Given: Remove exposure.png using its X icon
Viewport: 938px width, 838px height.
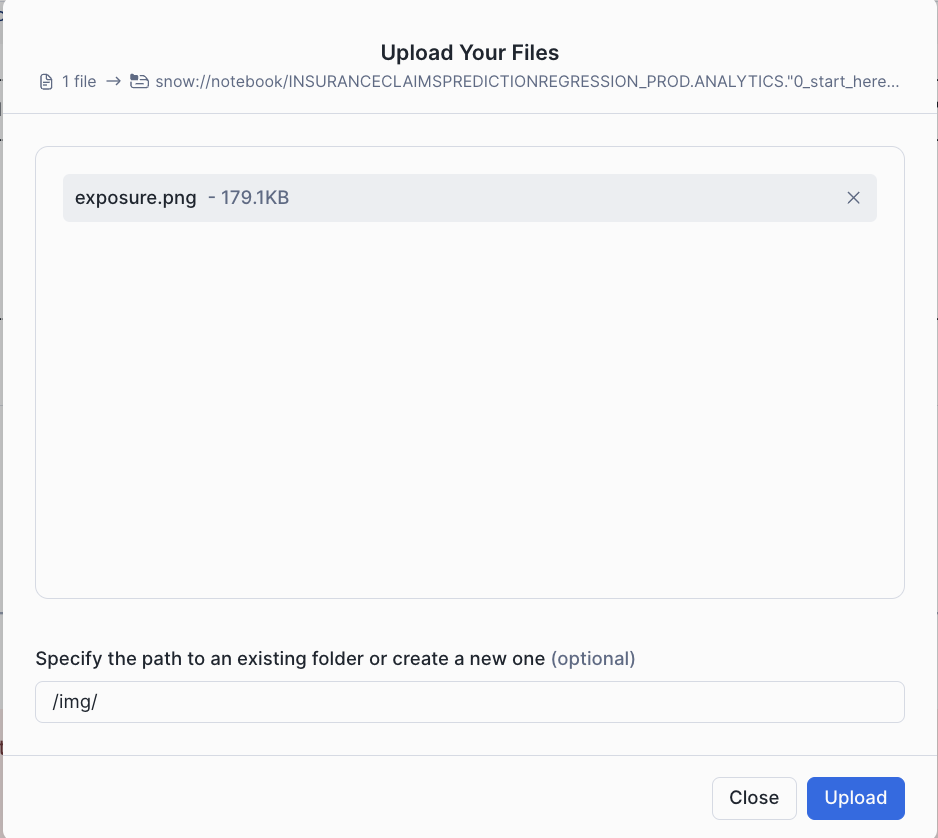Looking at the screenshot, I should pyautogui.click(x=853, y=198).
